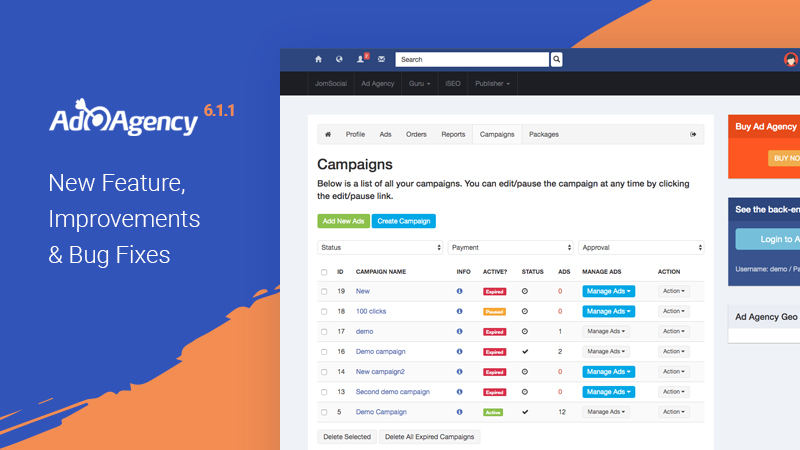The image size is (800, 450).
Task: Expand the Payment filter dropdown
Action: 510,247
